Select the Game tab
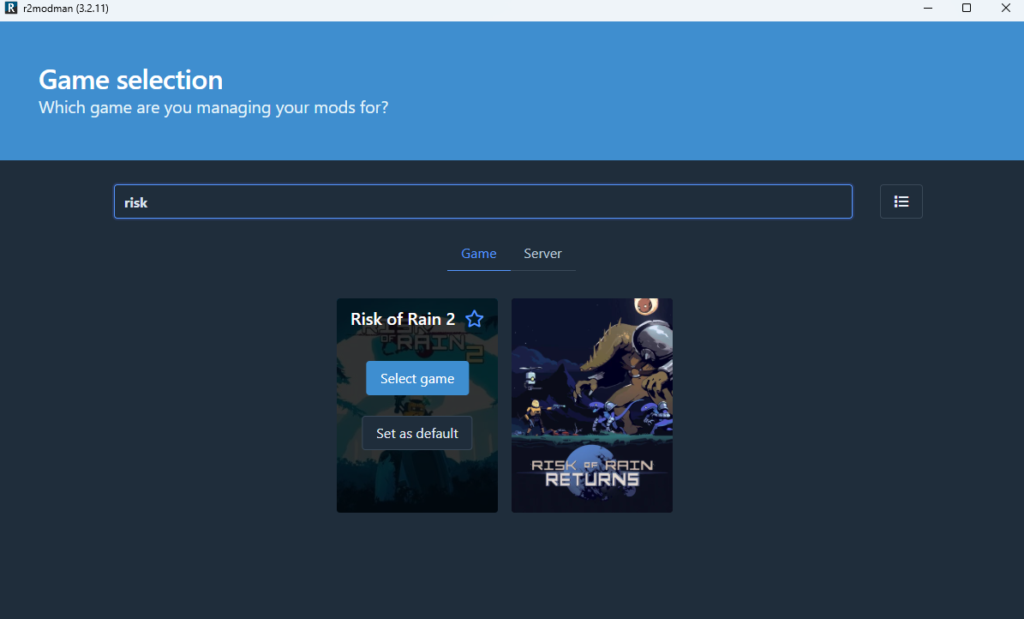 tap(478, 254)
